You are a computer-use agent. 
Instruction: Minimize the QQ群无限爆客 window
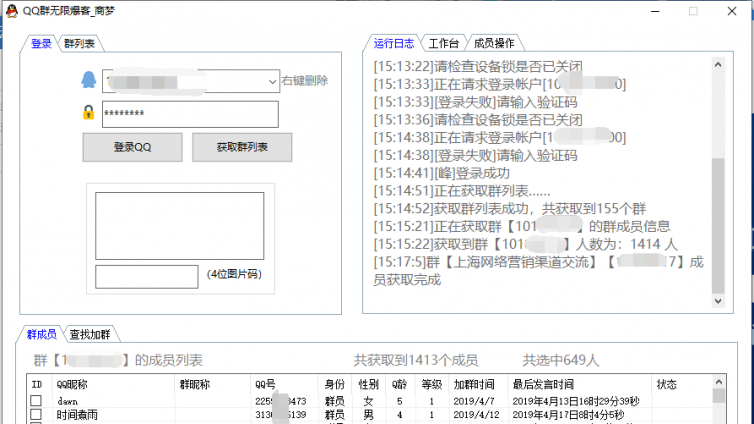coord(655,11)
